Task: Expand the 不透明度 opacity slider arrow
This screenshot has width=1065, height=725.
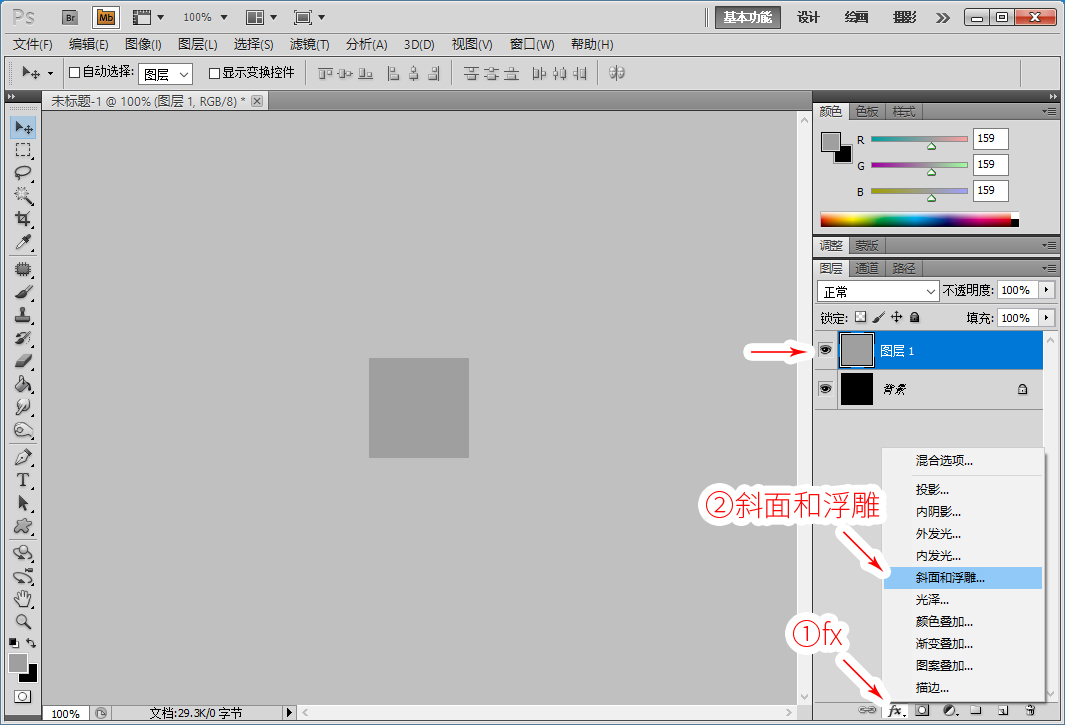Action: coord(1047,290)
